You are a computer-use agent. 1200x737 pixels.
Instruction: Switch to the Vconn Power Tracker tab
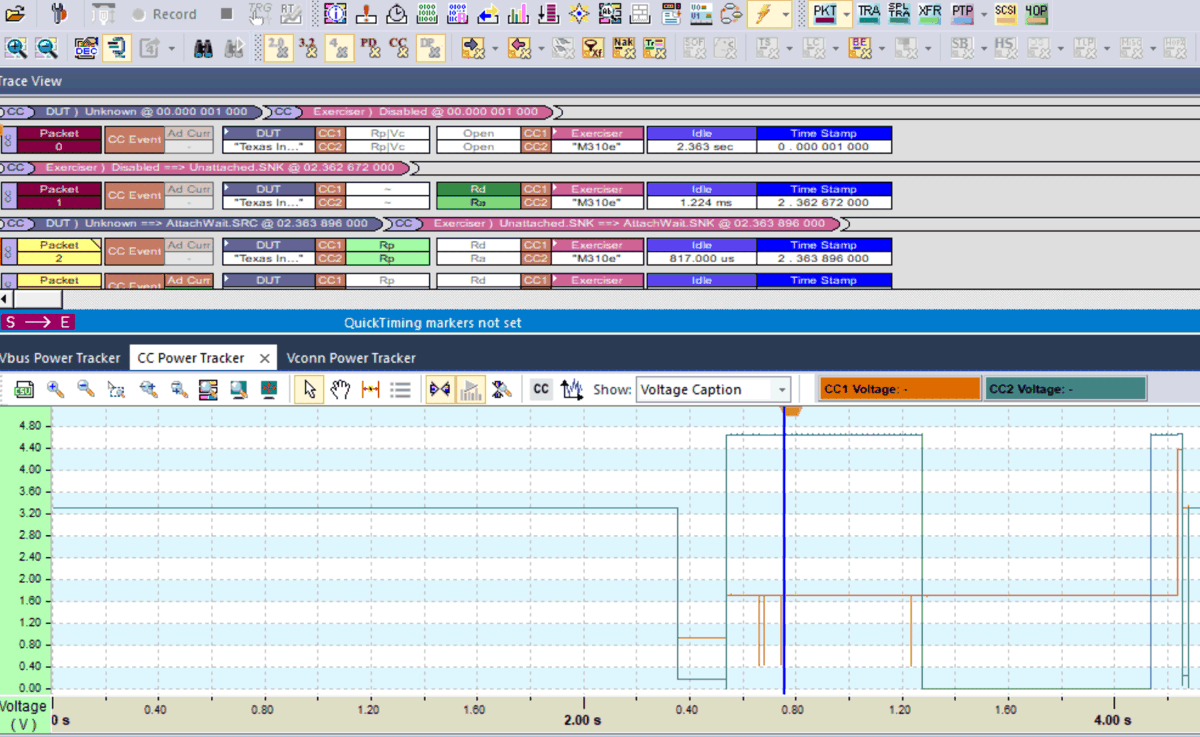click(352, 357)
